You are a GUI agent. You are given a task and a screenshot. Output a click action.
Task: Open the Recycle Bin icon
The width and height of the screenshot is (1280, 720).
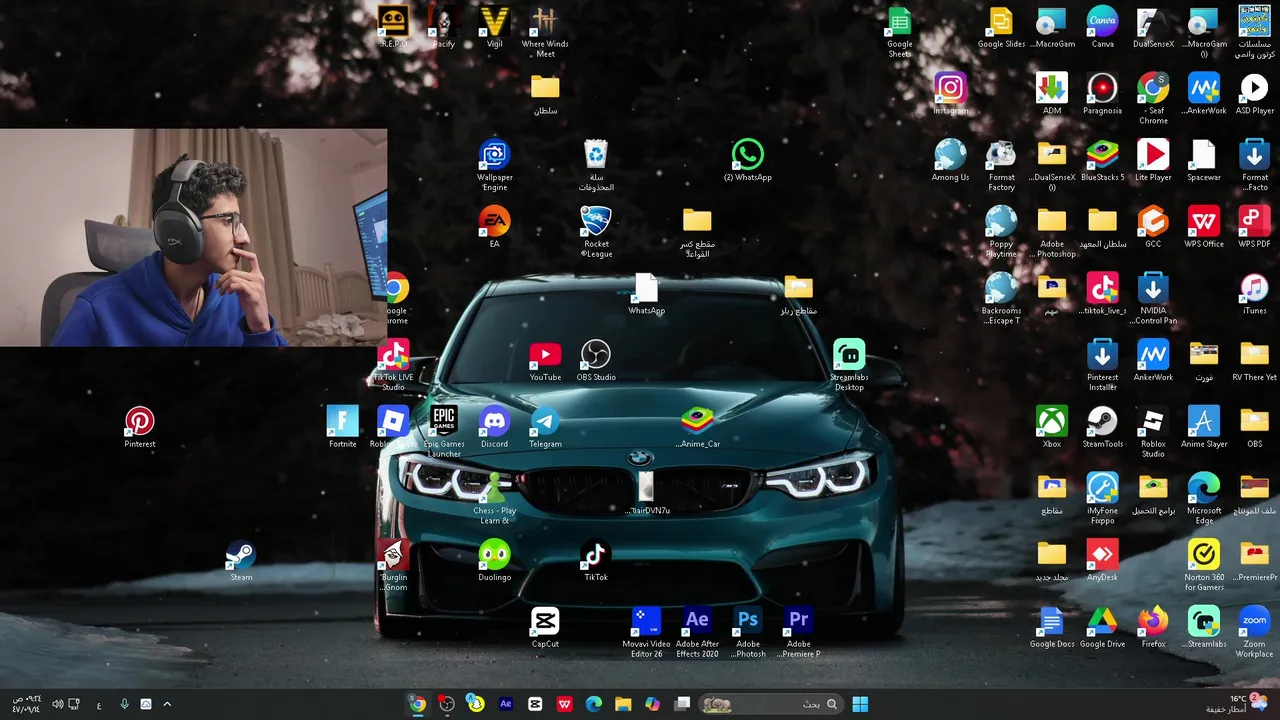coord(596,165)
